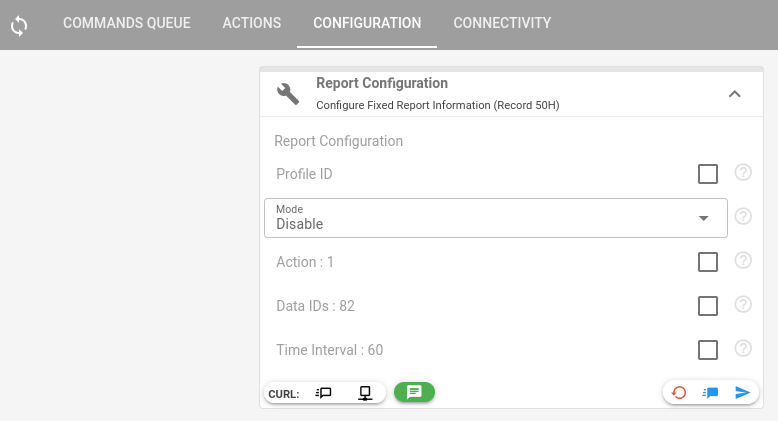The image size is (778, 421).
Task: Go to the Connectivity tab
Action: tap(502, 23)
